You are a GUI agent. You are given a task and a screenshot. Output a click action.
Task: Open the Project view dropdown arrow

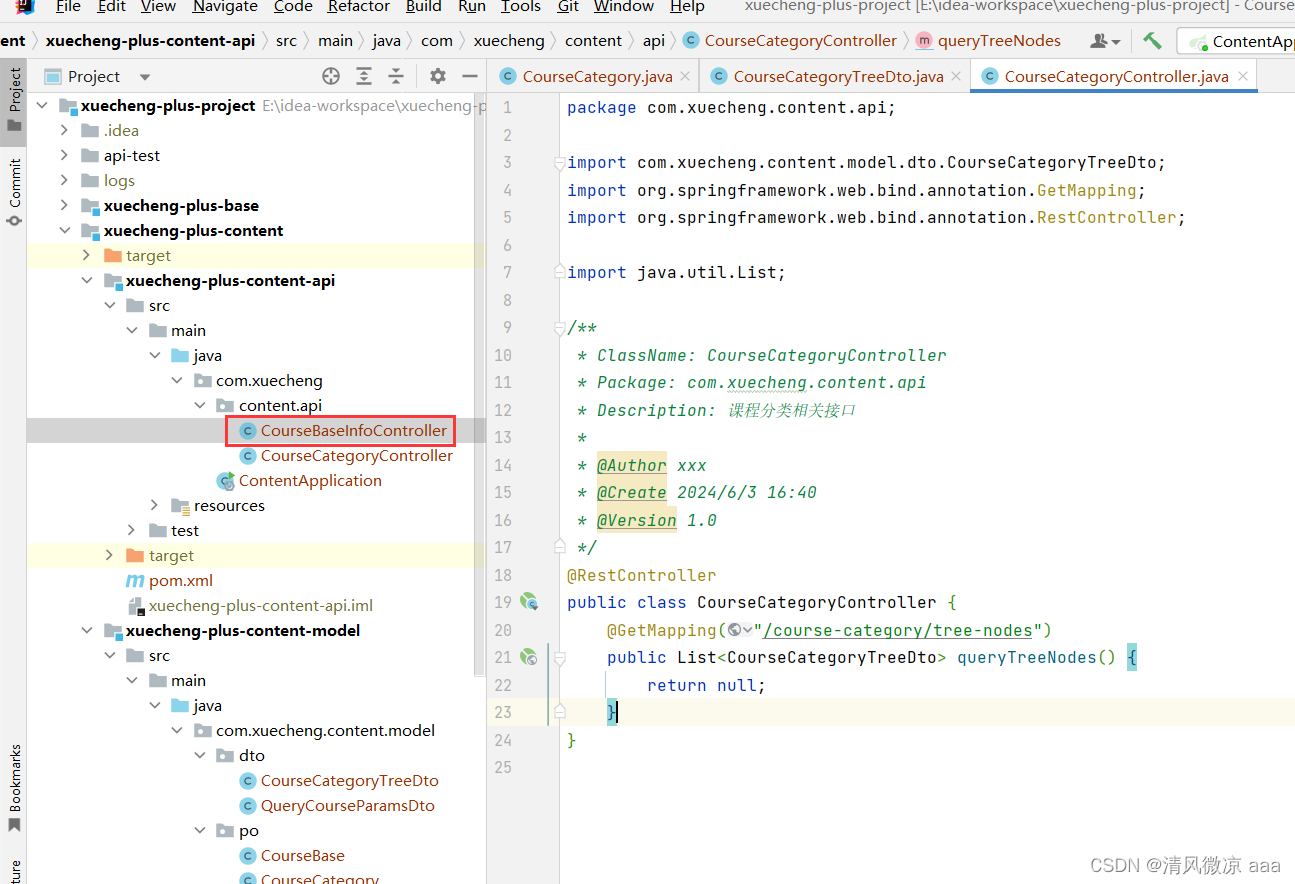[x=145, y=77]
